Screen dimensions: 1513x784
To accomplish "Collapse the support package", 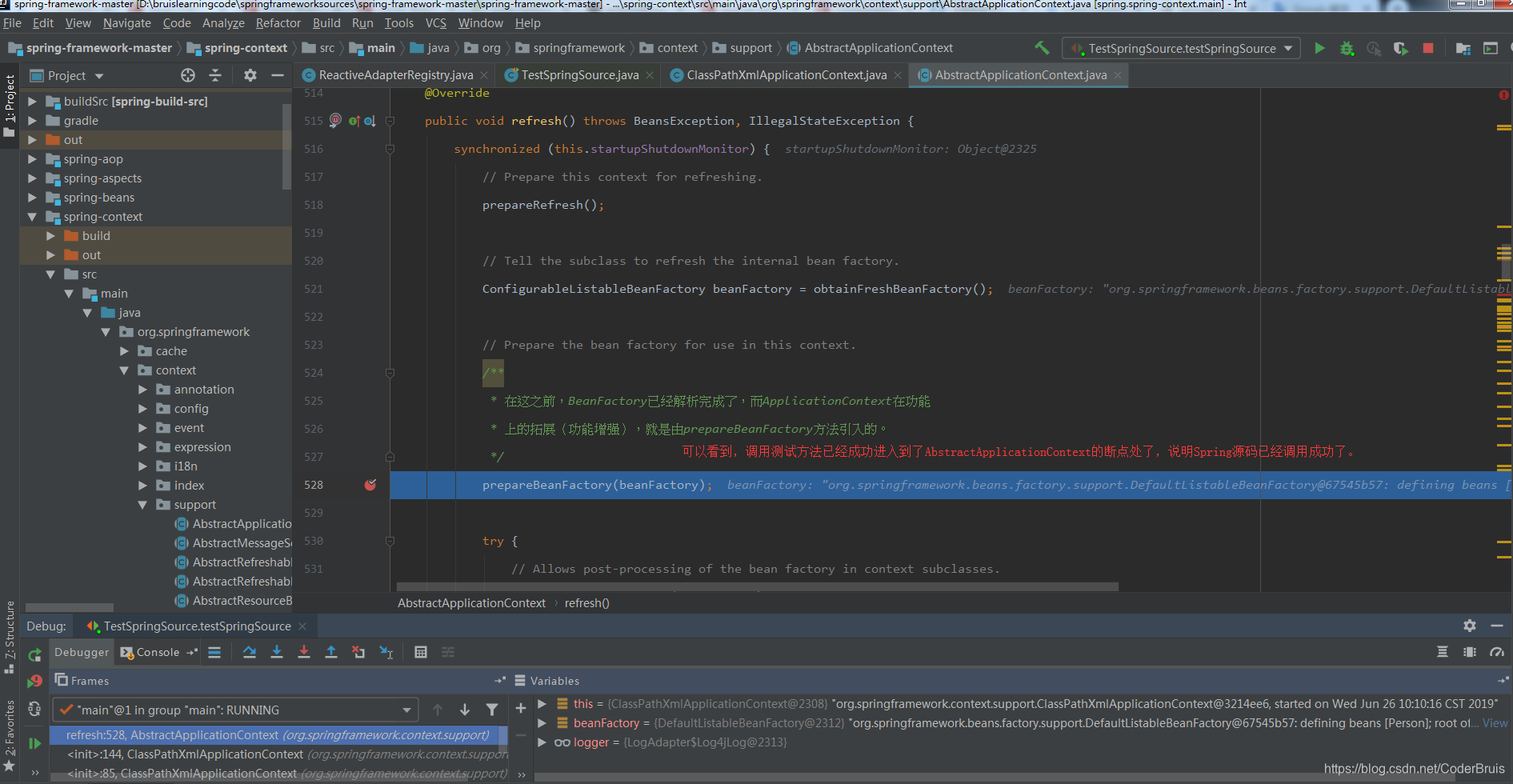I will [x=142, y=505].
